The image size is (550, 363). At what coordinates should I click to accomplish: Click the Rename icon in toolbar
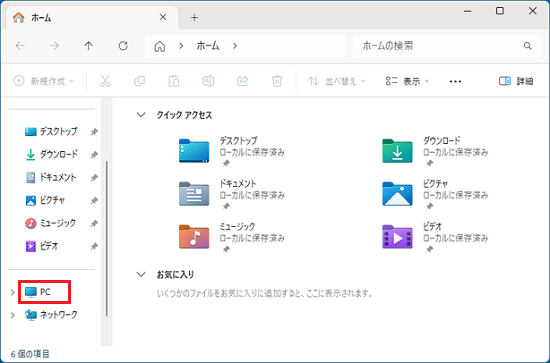click(x=208, y=81)
